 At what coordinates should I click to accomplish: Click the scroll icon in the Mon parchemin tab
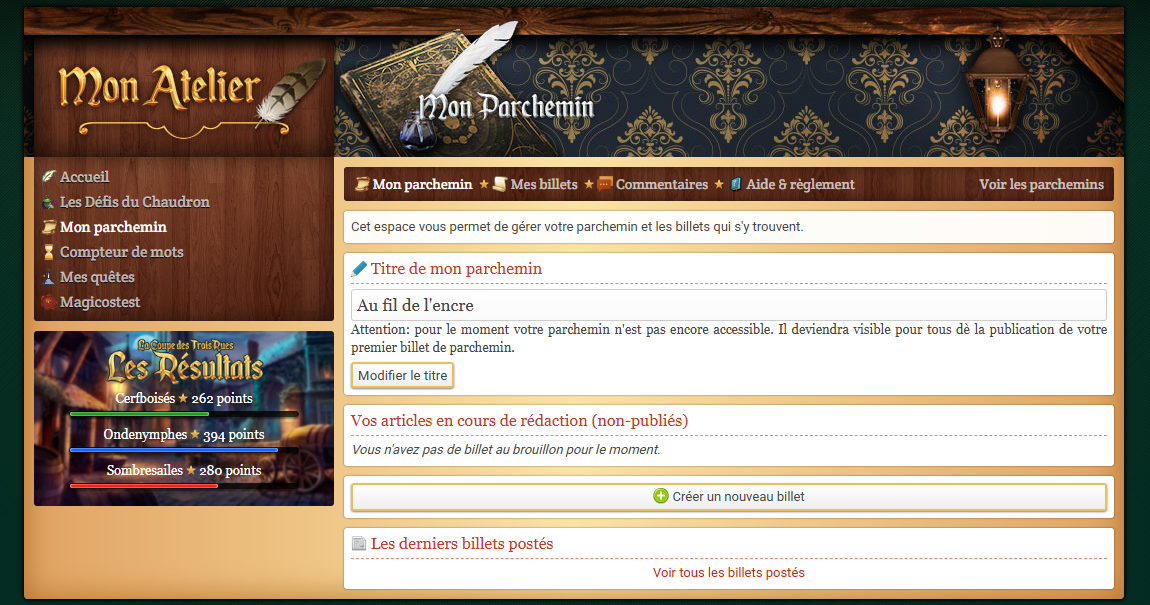tap(362, 184)
